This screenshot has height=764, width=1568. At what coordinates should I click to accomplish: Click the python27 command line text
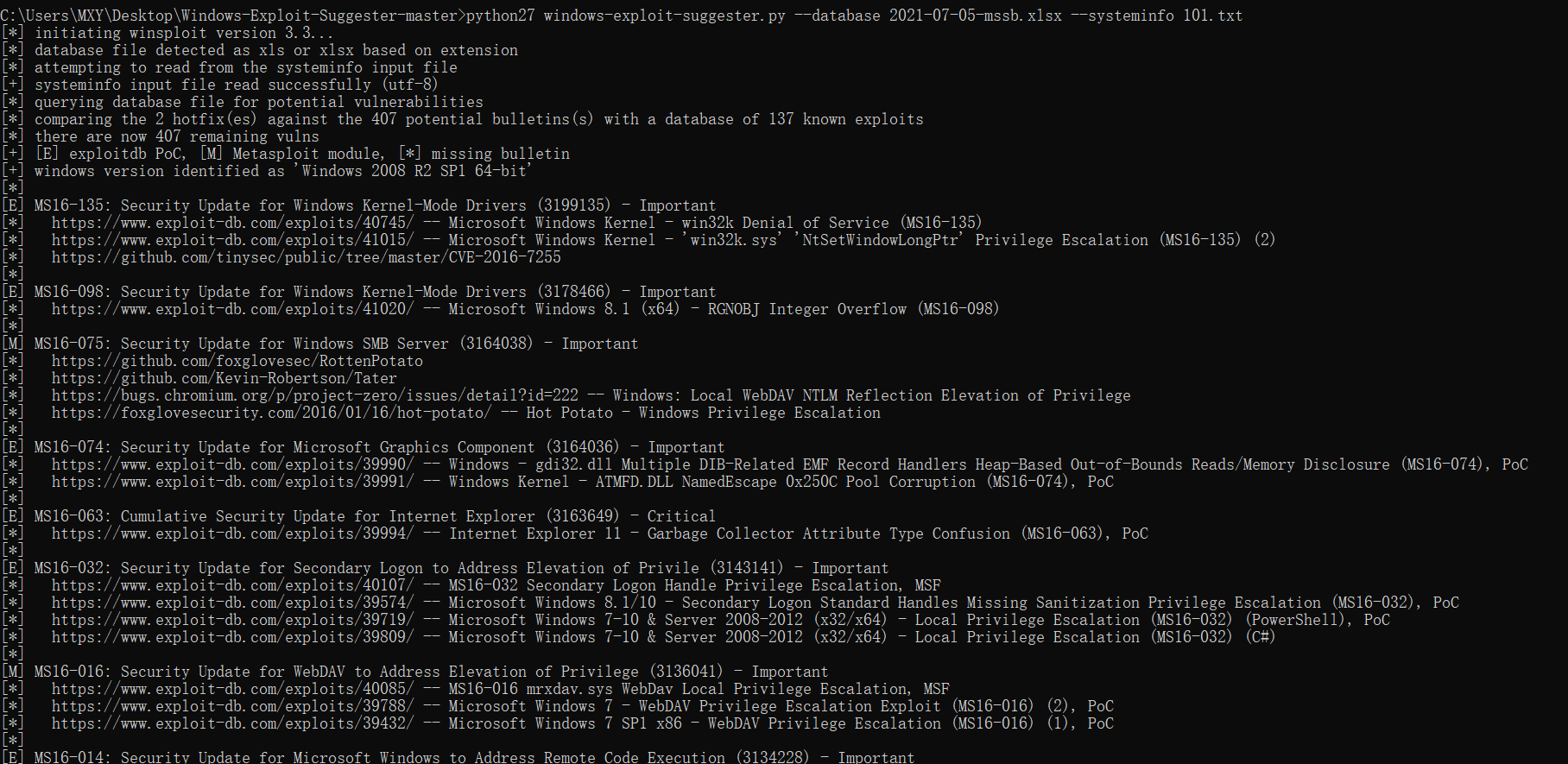[855, 16]
